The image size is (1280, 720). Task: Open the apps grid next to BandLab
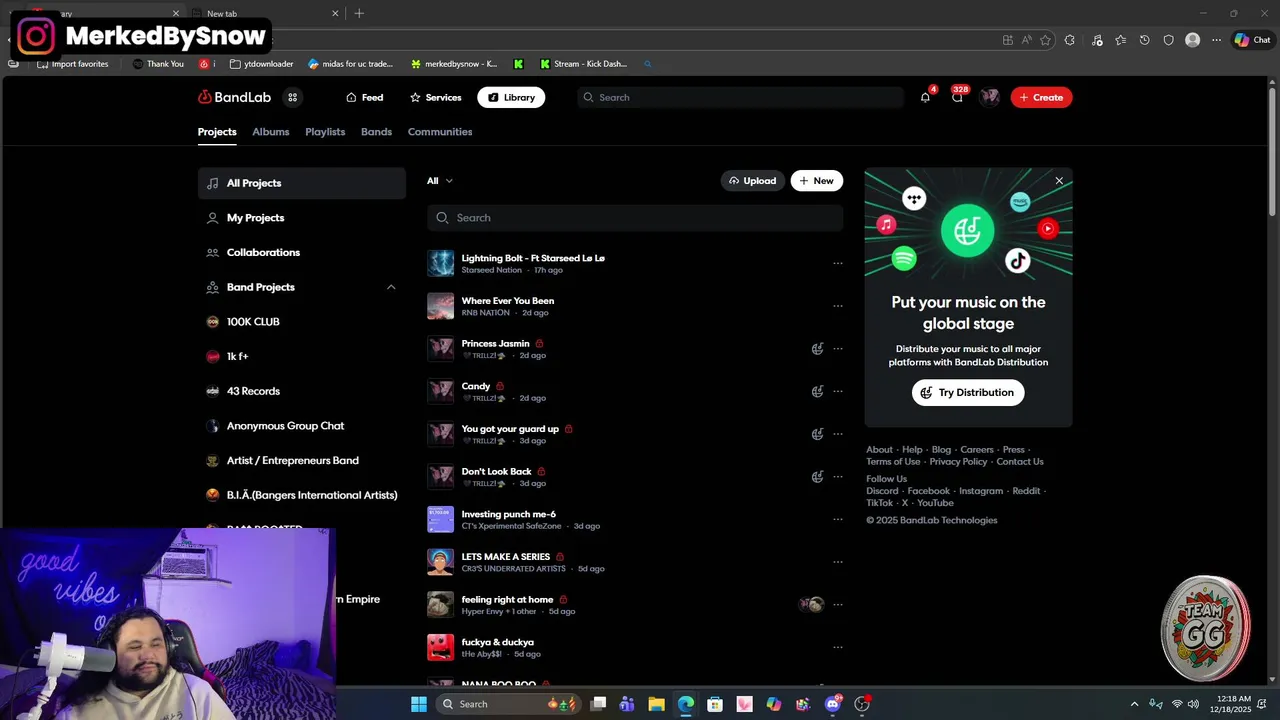coord(292,97)
